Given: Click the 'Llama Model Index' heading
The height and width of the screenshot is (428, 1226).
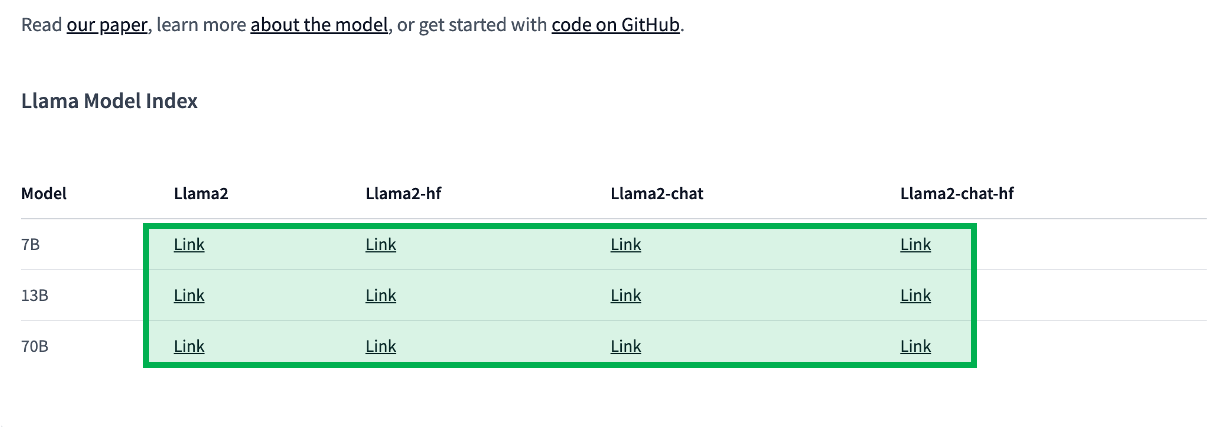Looking at the screenshot, I should (109, 101).
